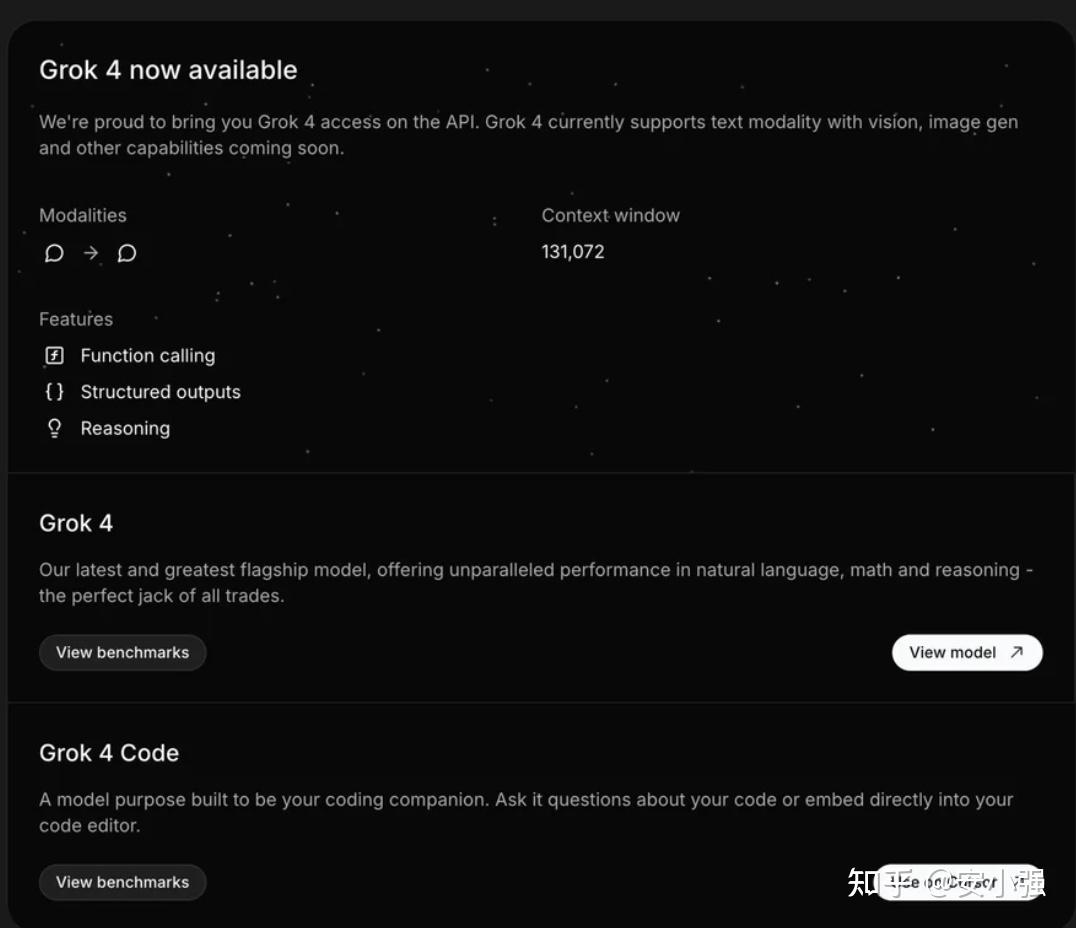
Task: Click the Function calling feature label
Action: 147,356
